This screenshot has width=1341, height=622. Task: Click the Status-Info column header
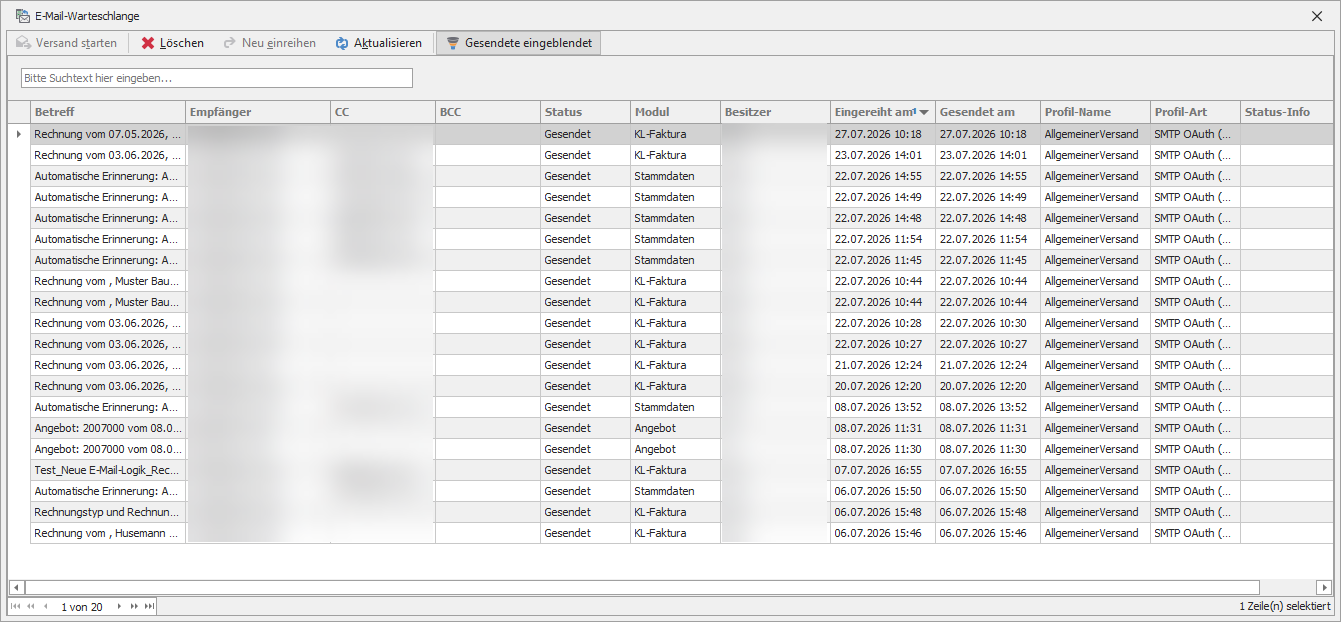click(x=1287, y=112)
